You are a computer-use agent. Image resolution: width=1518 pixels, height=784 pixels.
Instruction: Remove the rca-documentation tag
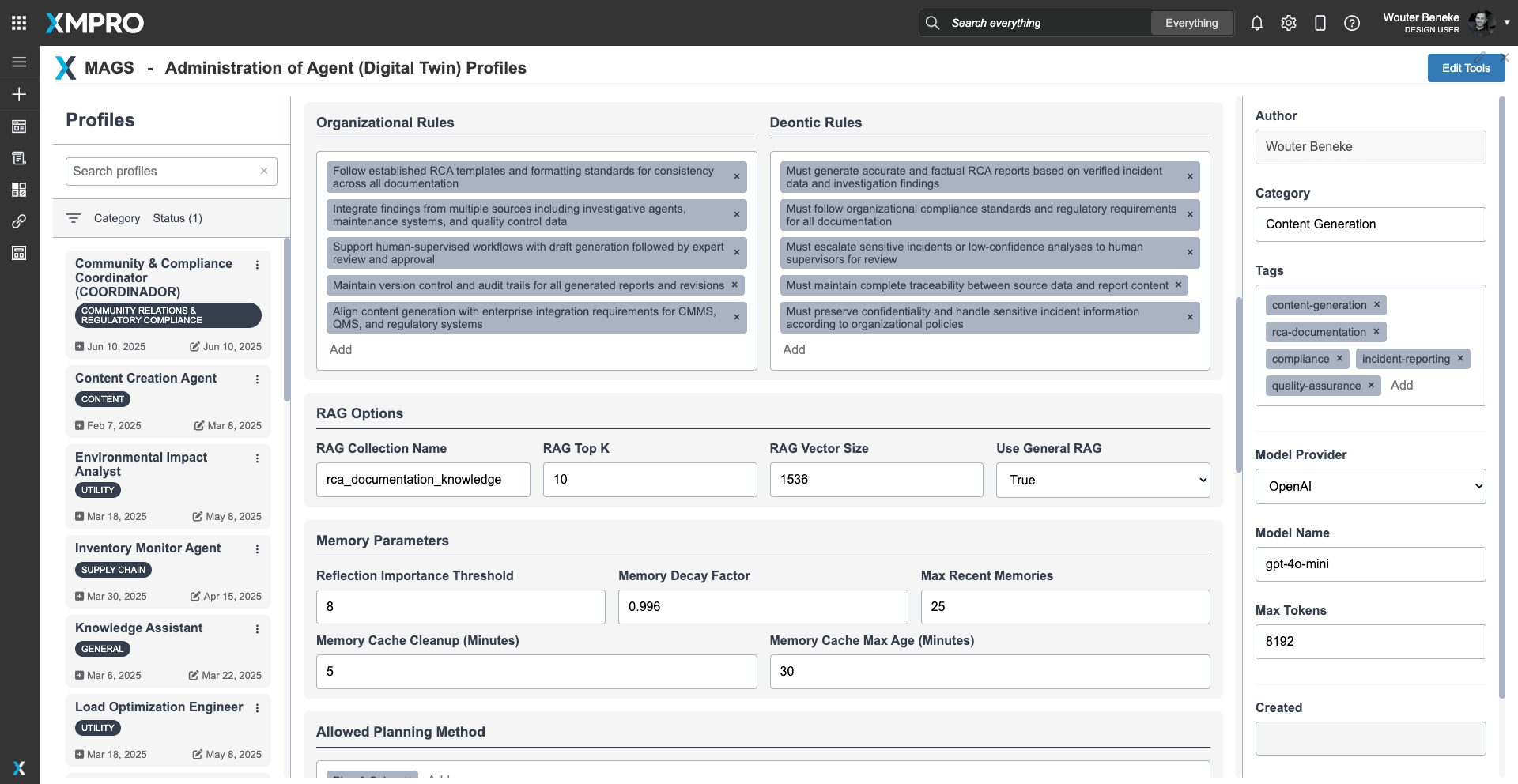pyautogui.click(x=1376, y=331)
